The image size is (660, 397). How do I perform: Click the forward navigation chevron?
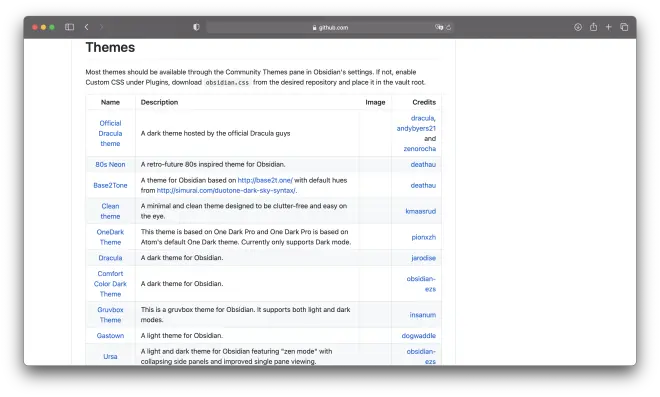pyautogui.click(x=101, y=27)
